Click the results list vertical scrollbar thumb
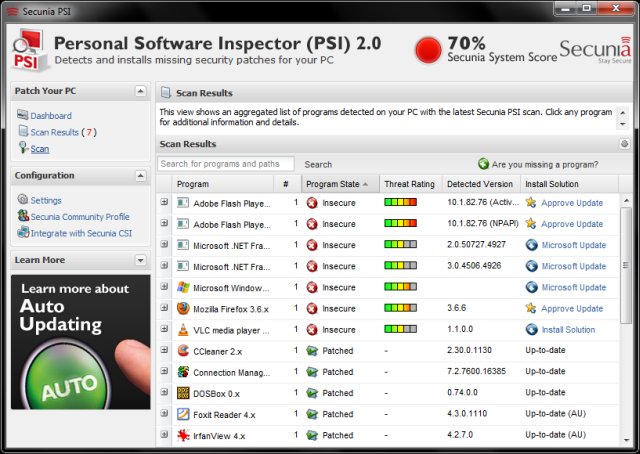 click(625, 265)
